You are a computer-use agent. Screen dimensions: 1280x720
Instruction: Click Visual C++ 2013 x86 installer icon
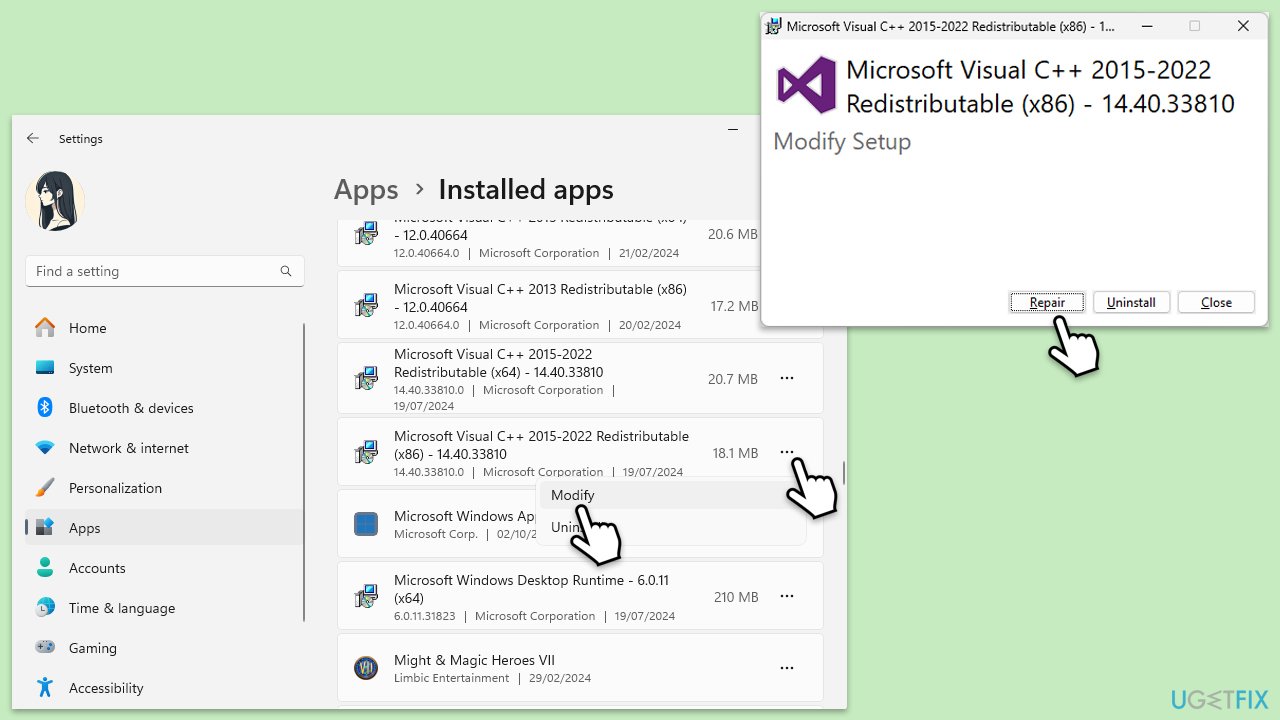tap(366, 306)
